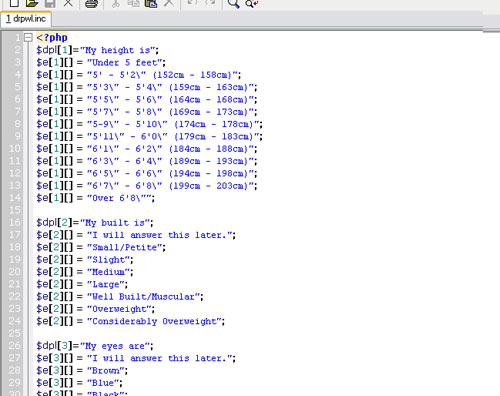The image size is (500, 396).
Task: Copy selection with the copy toolbar icon
Action: [133, 3]
